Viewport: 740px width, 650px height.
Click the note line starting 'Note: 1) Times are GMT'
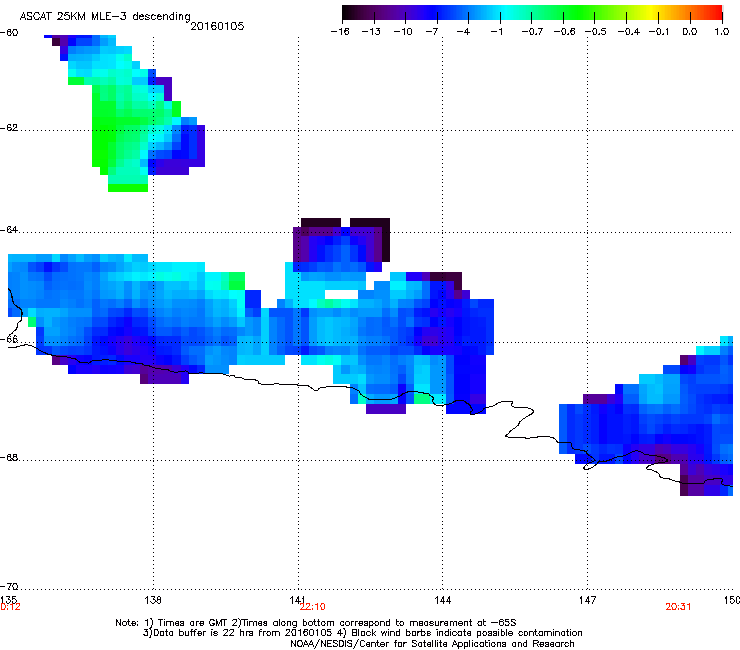pos(316,623)
